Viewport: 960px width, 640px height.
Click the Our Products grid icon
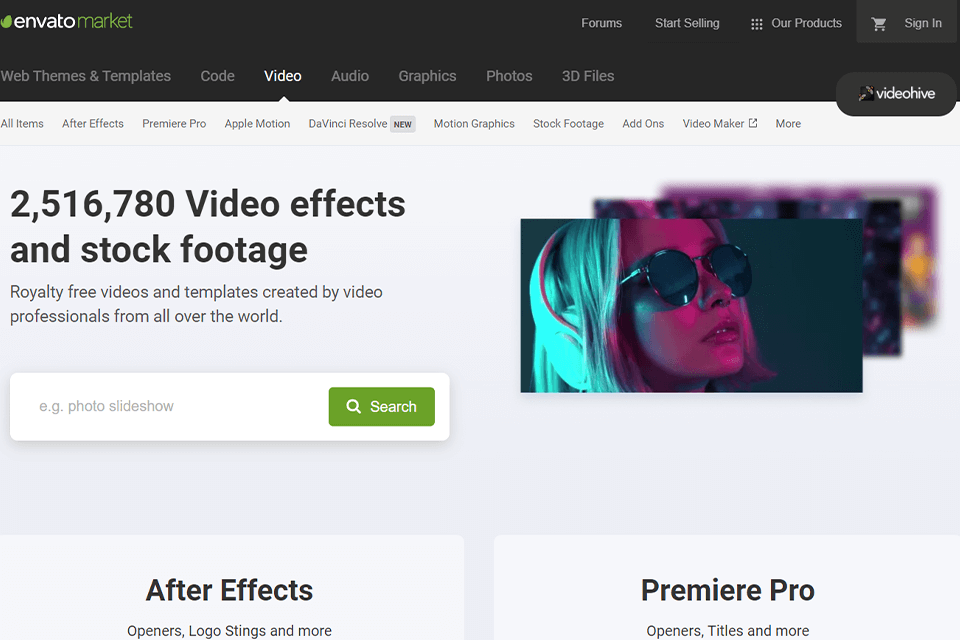[x=757, y=24]
